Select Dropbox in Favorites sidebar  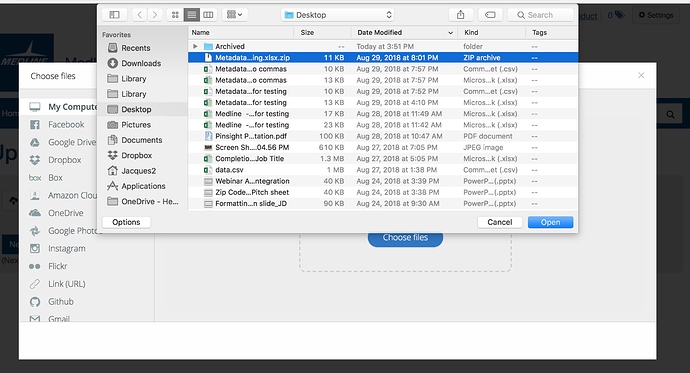click(x=143, y=155)
